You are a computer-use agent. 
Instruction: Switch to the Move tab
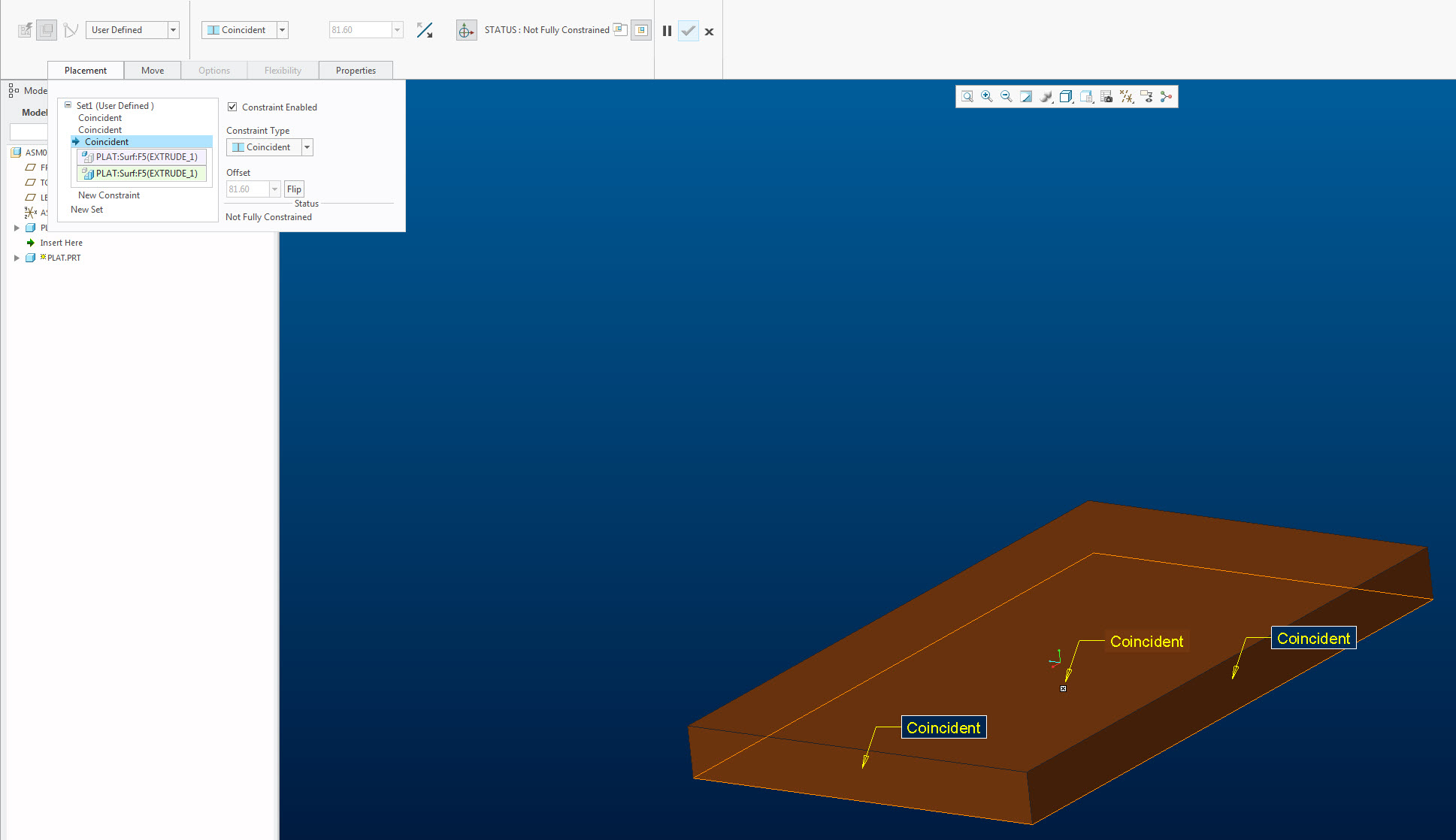(152, 70)
